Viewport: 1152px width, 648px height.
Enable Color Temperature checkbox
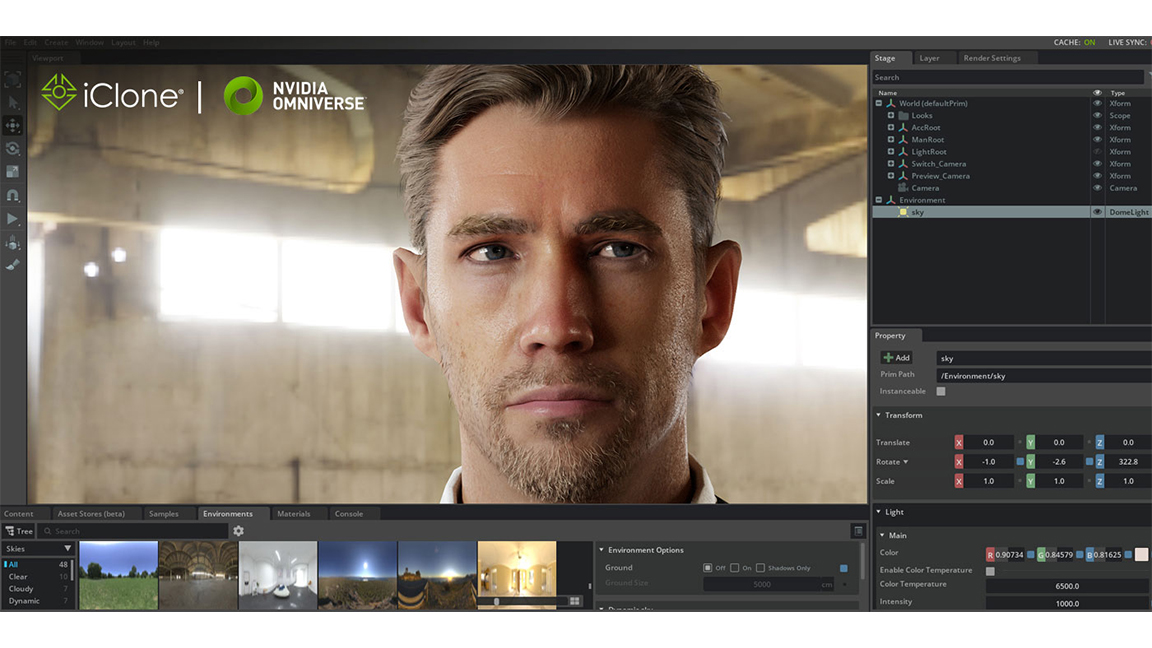pos(990,571)
